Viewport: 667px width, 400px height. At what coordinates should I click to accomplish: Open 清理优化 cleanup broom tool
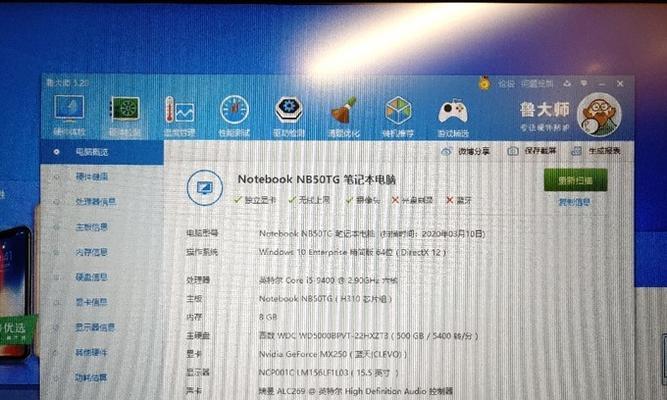click(x=344, y=115)
